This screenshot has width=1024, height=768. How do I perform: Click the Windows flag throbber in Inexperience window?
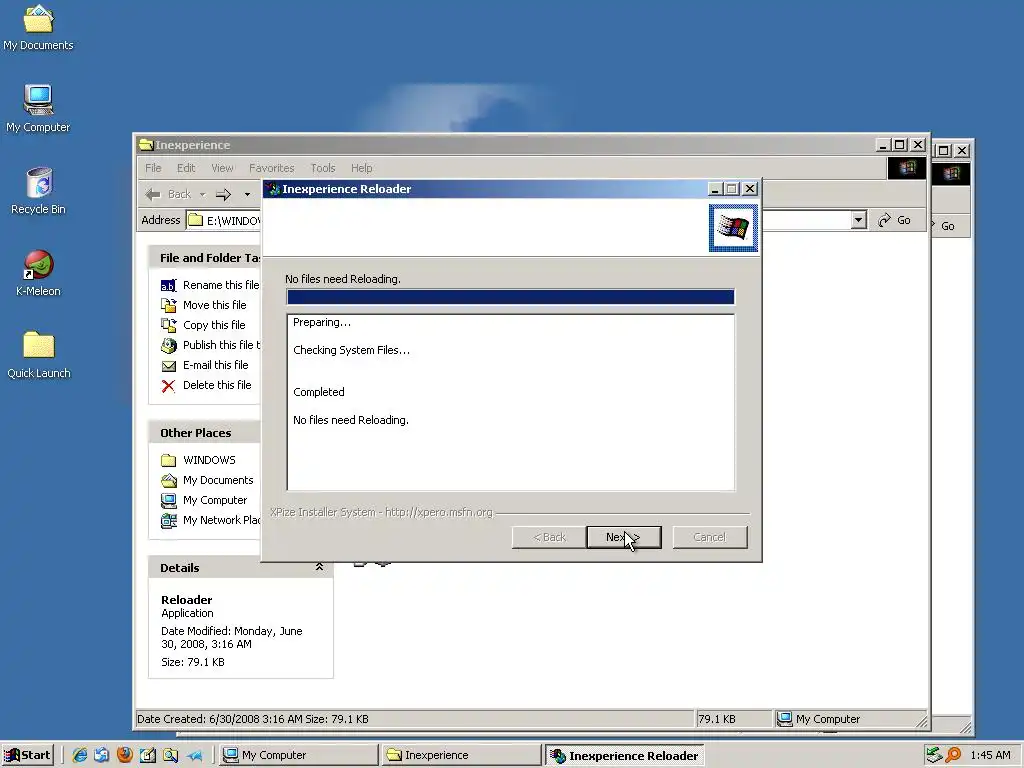point(906,168)
